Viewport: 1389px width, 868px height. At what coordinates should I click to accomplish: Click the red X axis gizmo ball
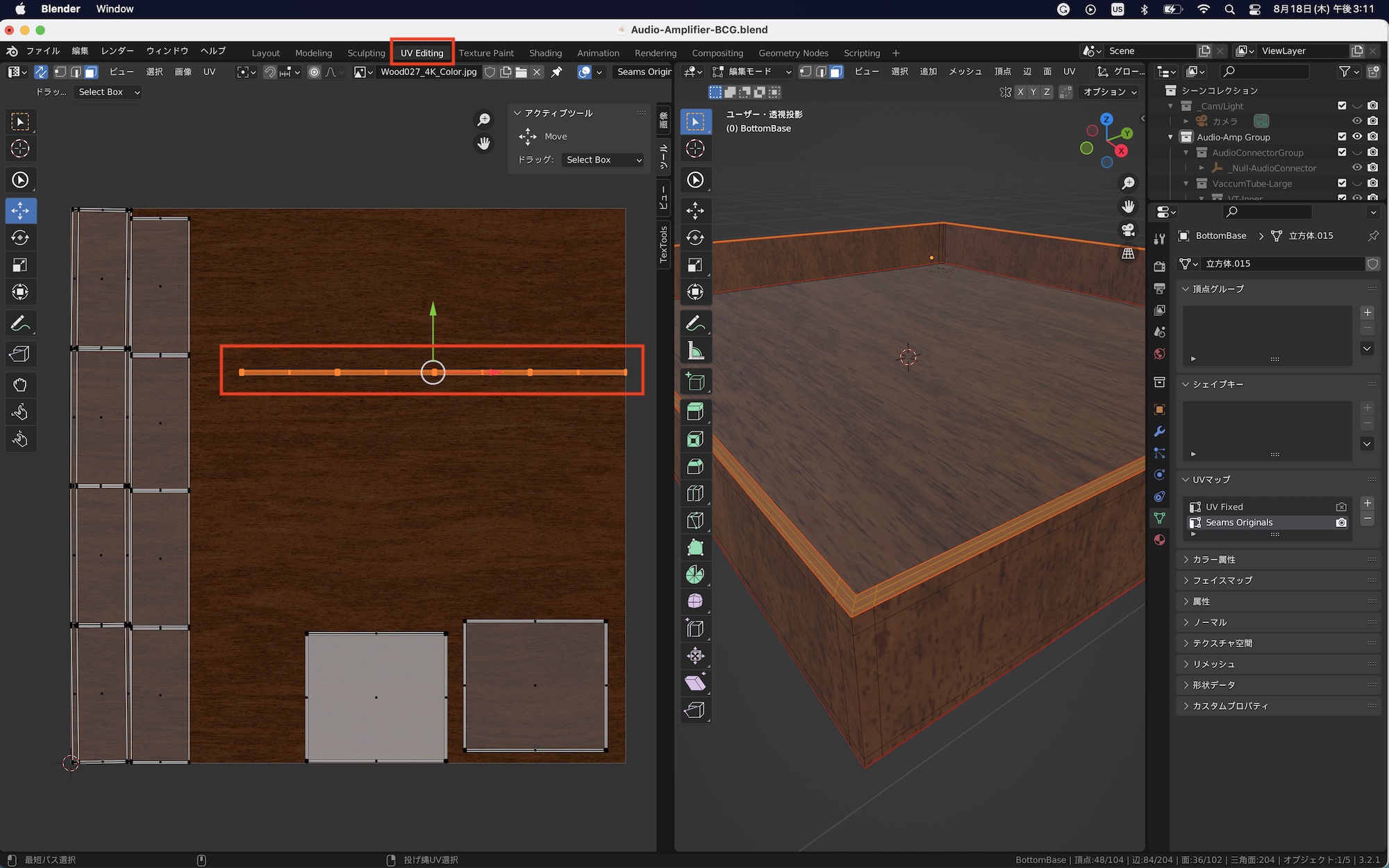(1121, 151)
